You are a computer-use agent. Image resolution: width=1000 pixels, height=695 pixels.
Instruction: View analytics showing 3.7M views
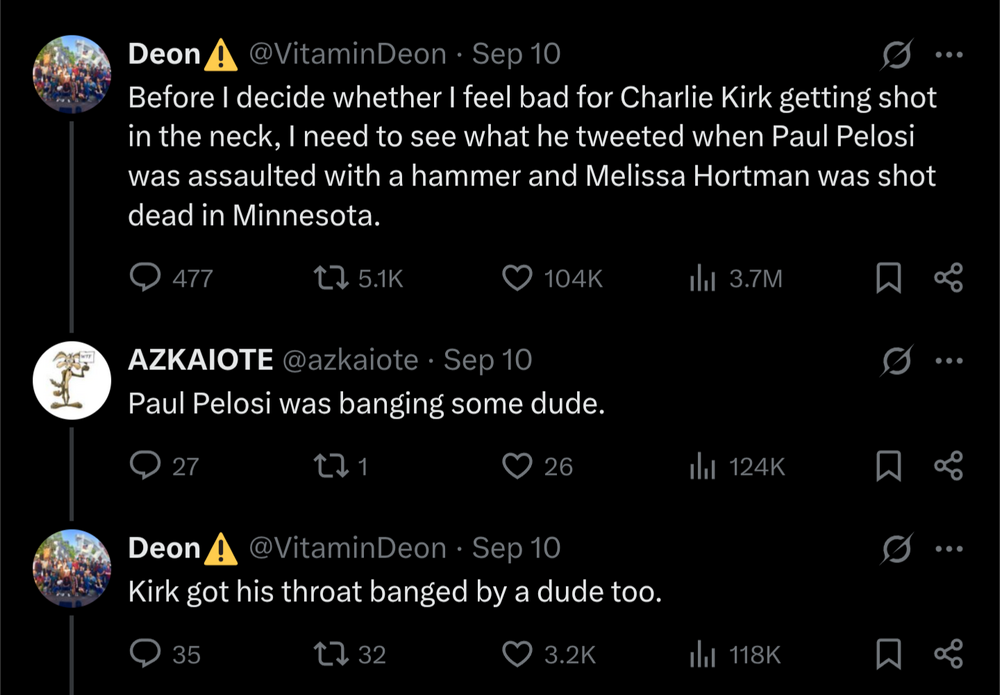(704, 277)
